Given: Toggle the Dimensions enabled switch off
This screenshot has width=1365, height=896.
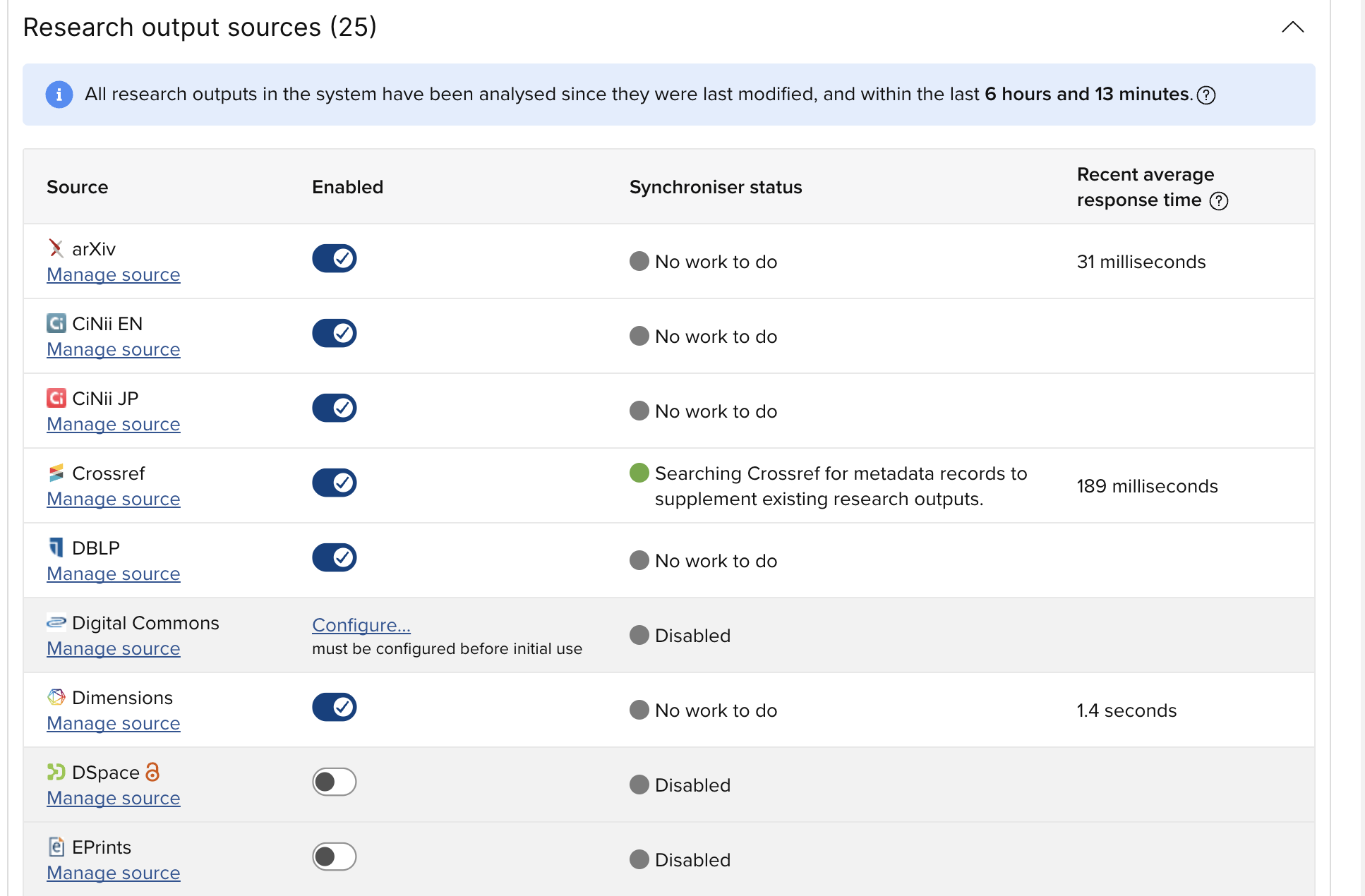Looking at the screenshot, I should 334,707.
